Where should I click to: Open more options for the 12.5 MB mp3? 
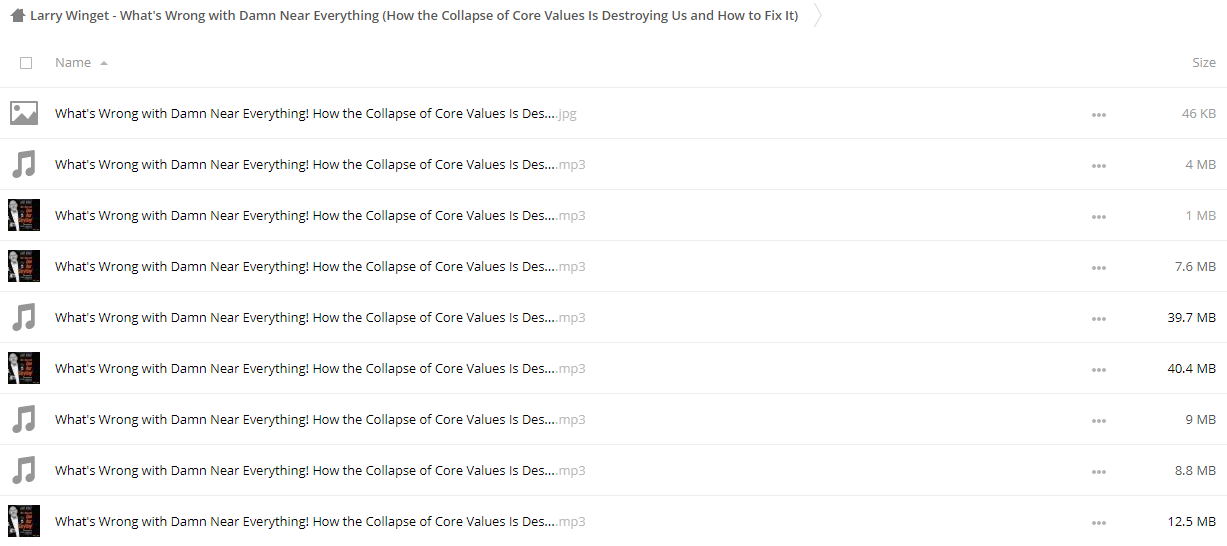tap(1099, 522)
